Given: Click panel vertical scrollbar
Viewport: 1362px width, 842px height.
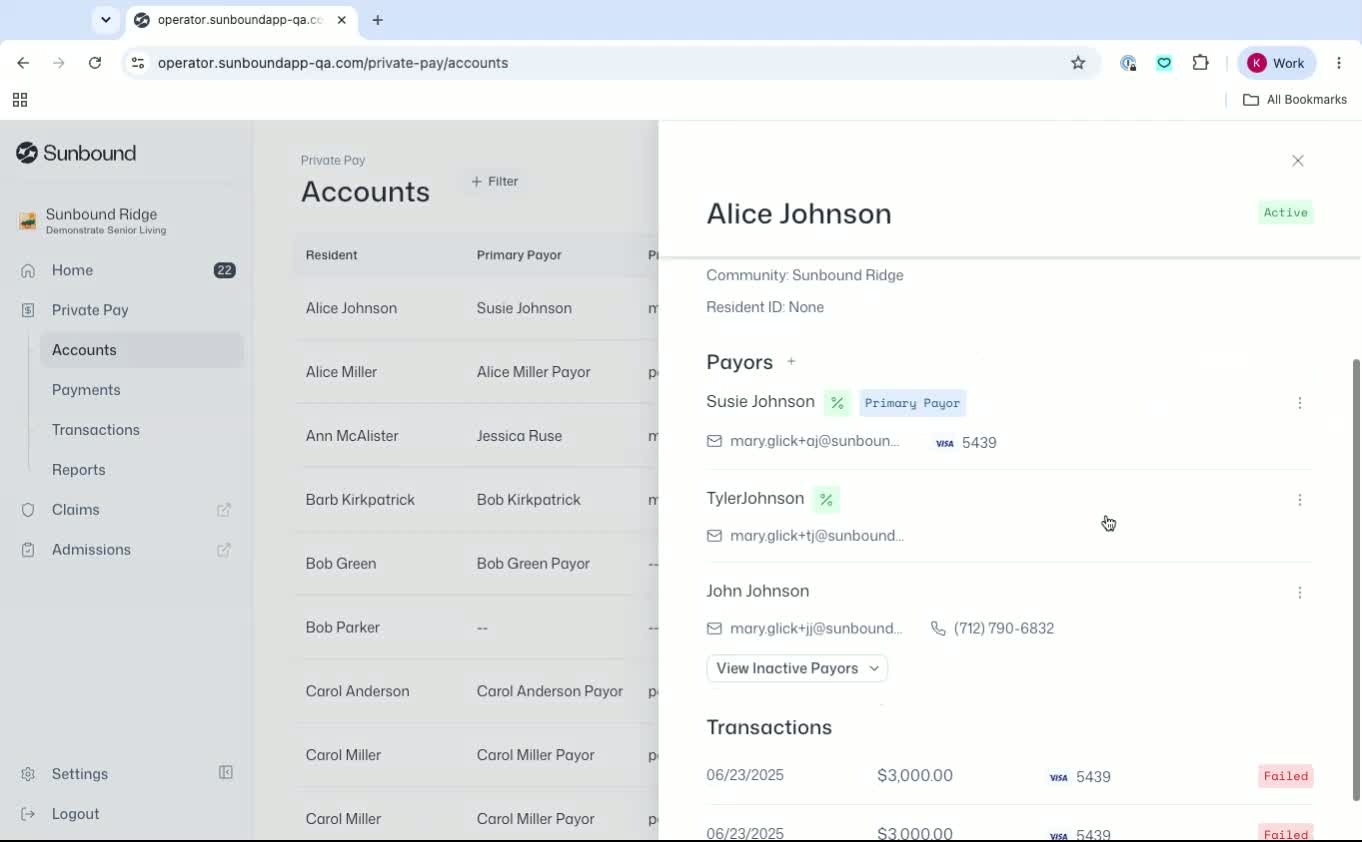Looking at the screenshot, I should [1356, 580].
